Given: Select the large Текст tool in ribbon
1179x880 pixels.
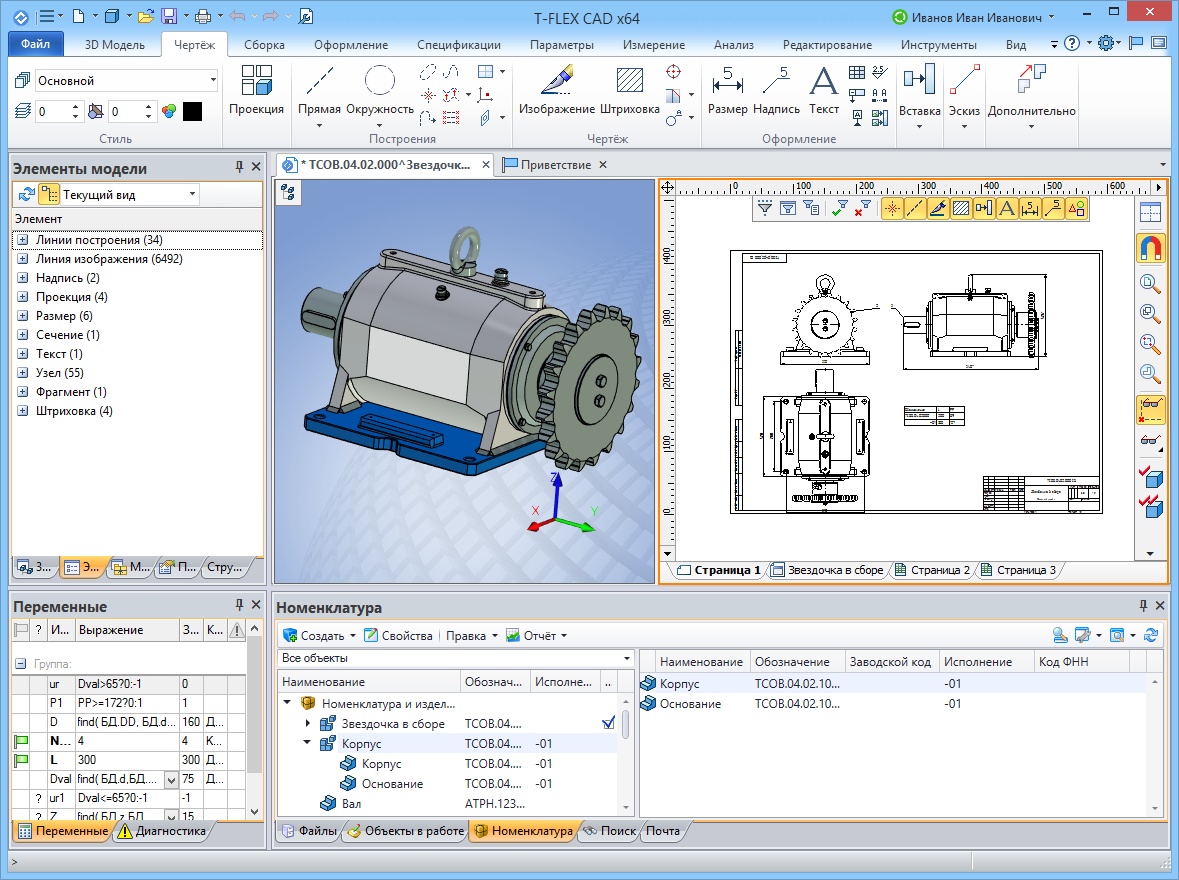Looking at the screenshot, I should [823, 90].
